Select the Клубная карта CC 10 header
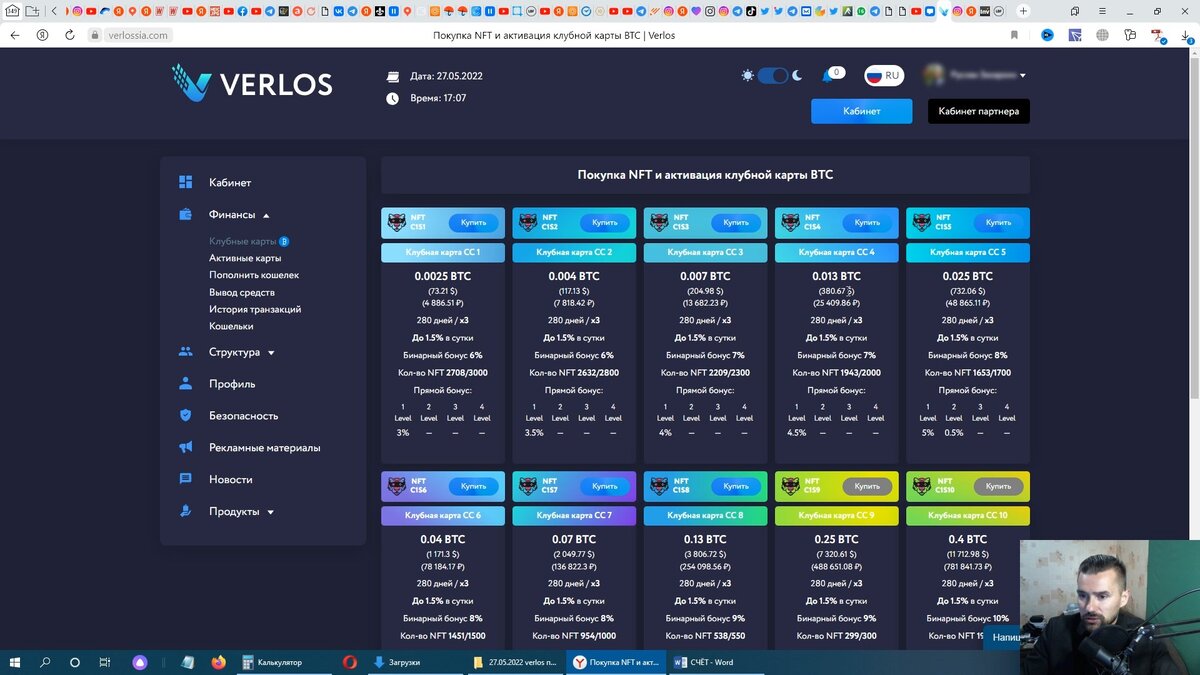The image size is (1200, 675). coord(968,516)
